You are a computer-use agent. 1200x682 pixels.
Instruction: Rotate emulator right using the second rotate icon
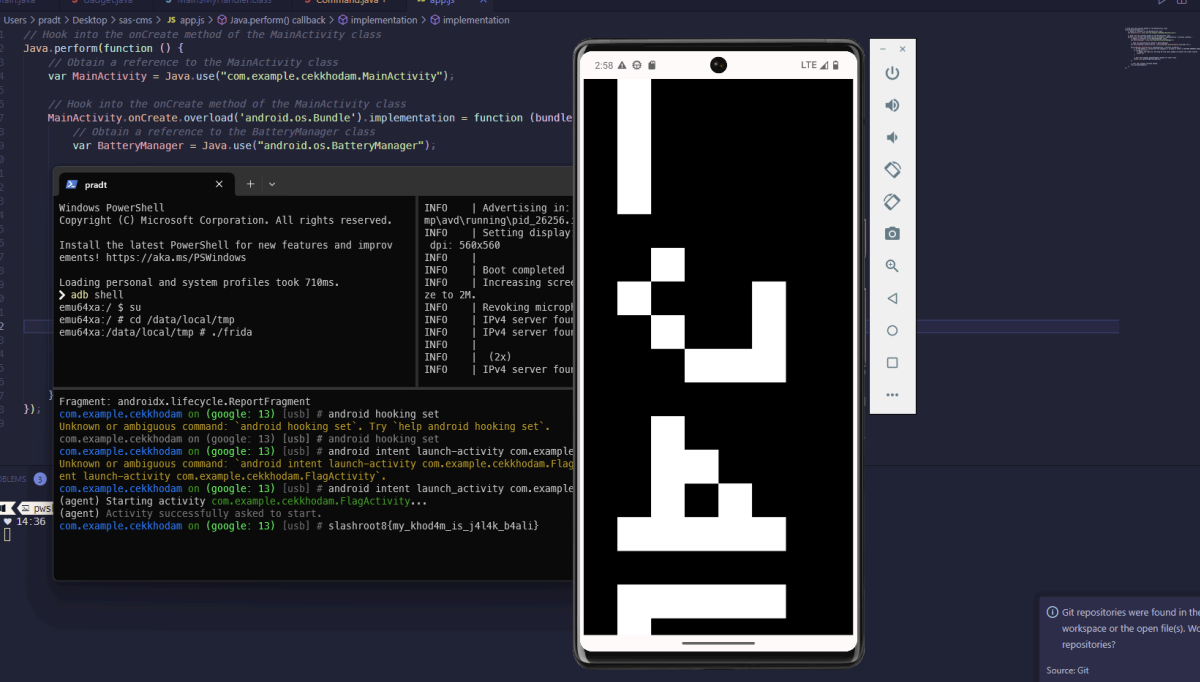[892, 202]
